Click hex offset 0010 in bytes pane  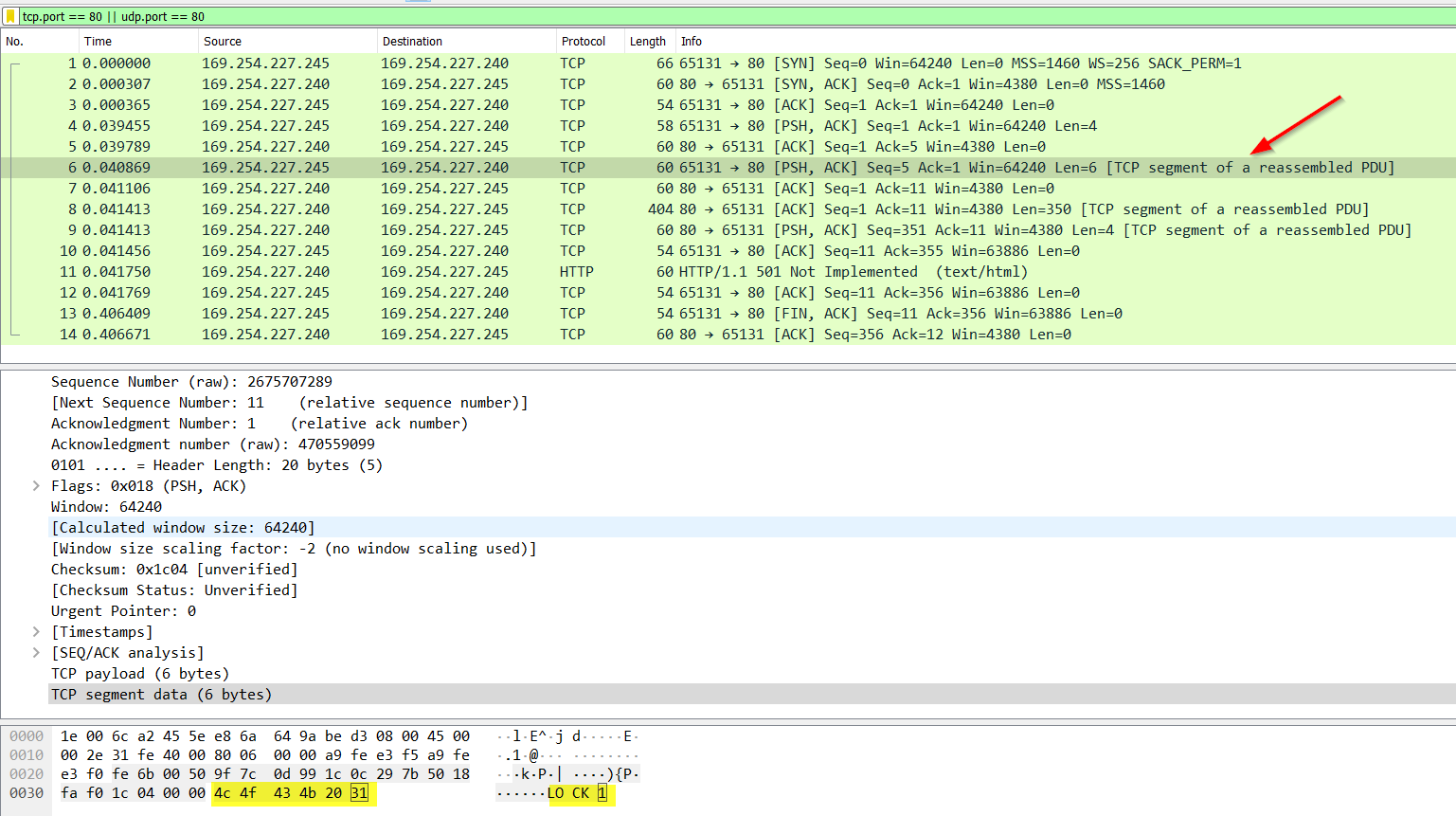tap(27, 755)
